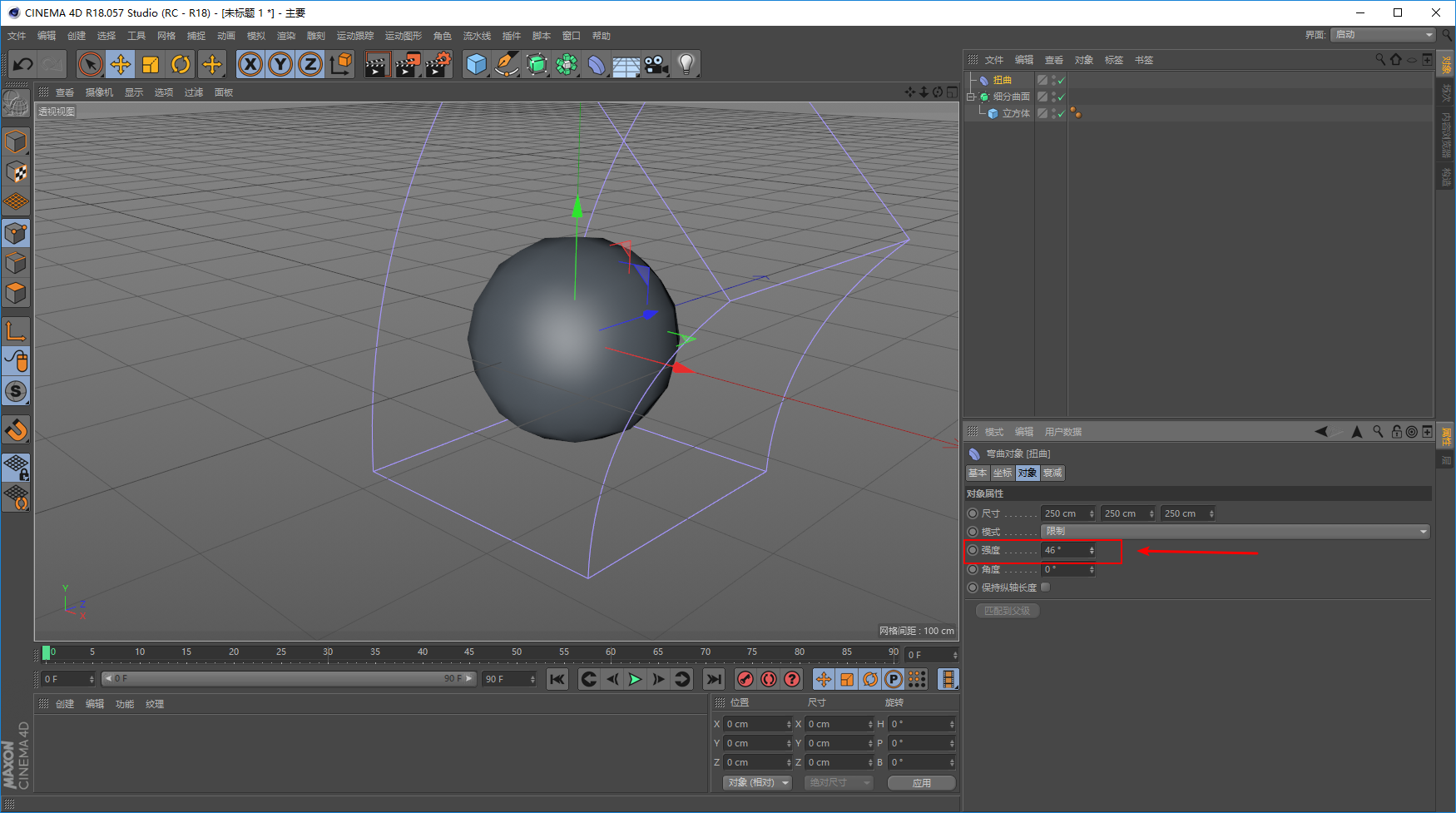The image size is (1456, 813).
Task: Open the 运动图形 menu
Action: 404,36
